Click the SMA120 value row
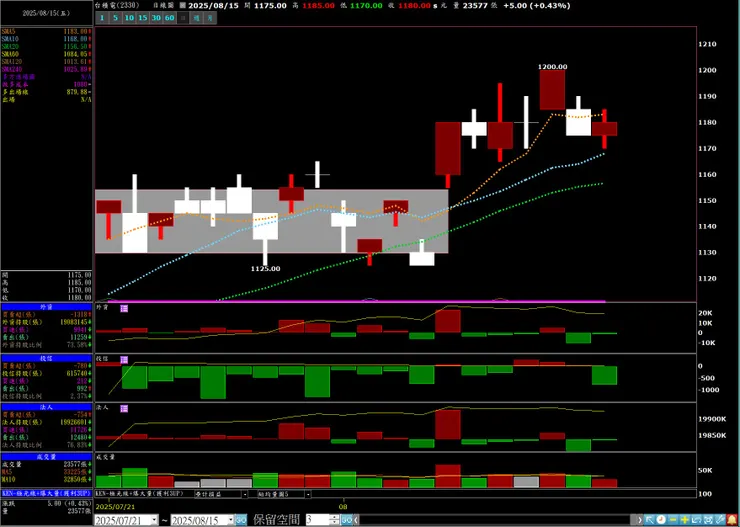The image size is (740, 527). point(46,62)
